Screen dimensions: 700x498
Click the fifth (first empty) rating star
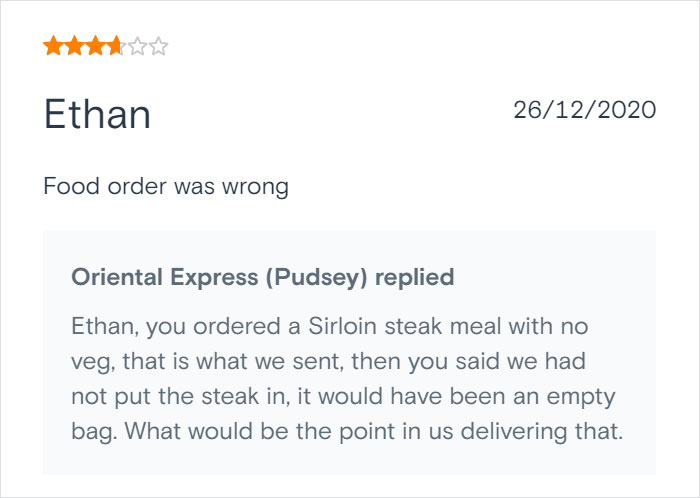(137, 45)
